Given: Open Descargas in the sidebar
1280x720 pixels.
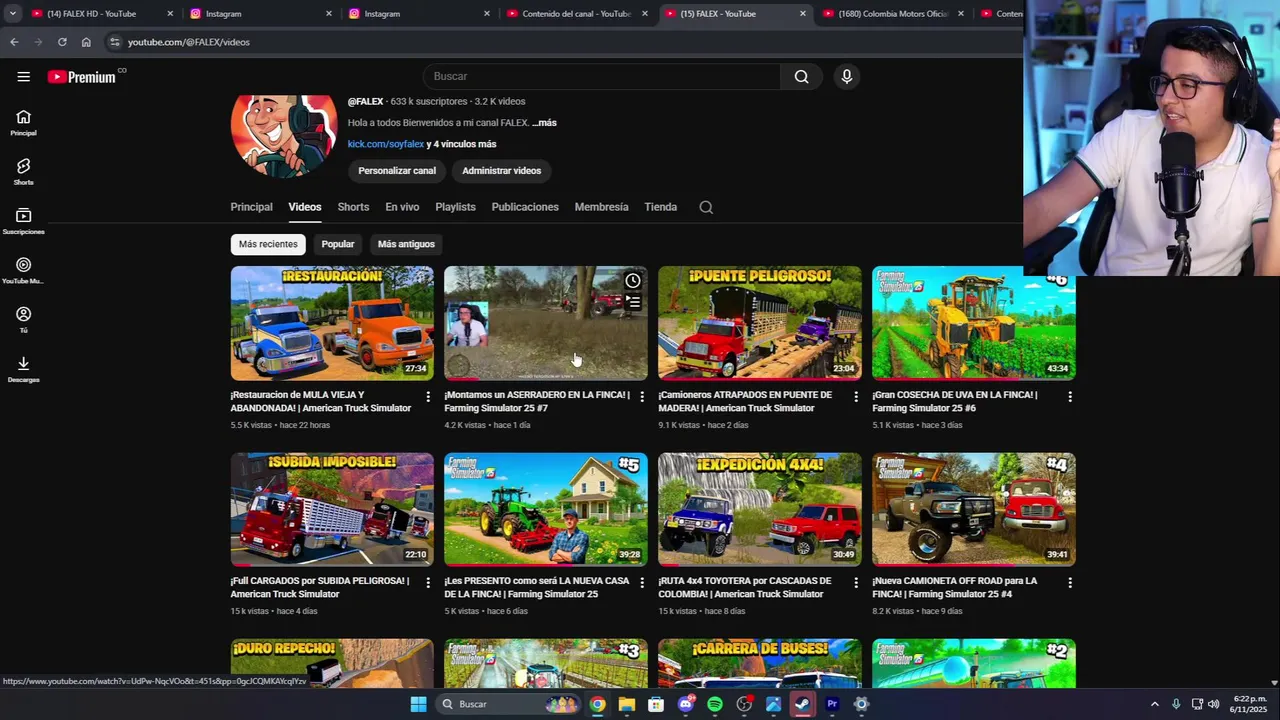Looking at the screenshot, I should tap(23, 369).
